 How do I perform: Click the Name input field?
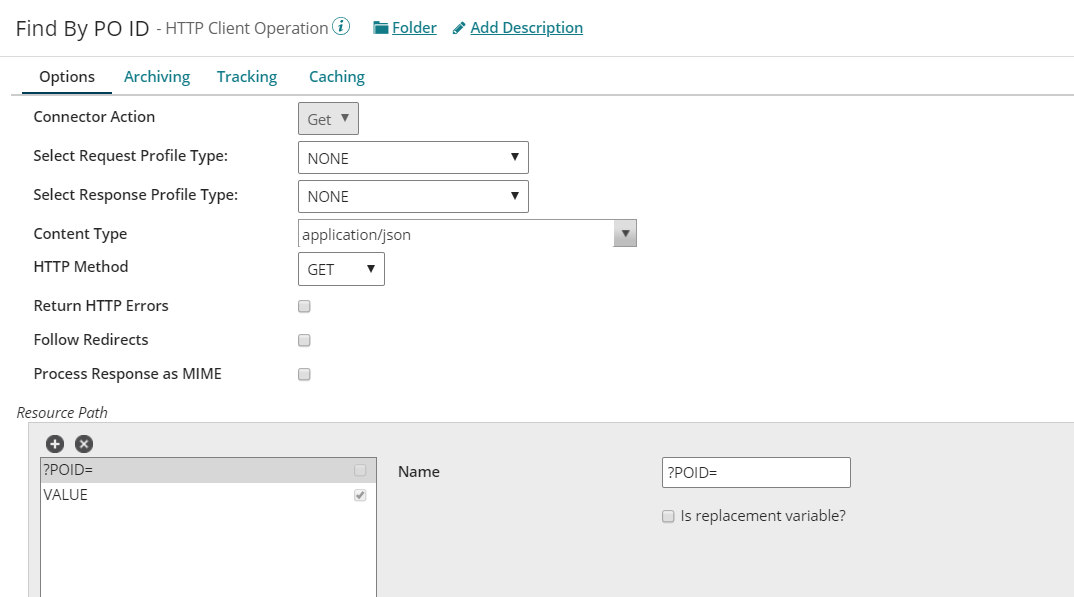[756, 472]
